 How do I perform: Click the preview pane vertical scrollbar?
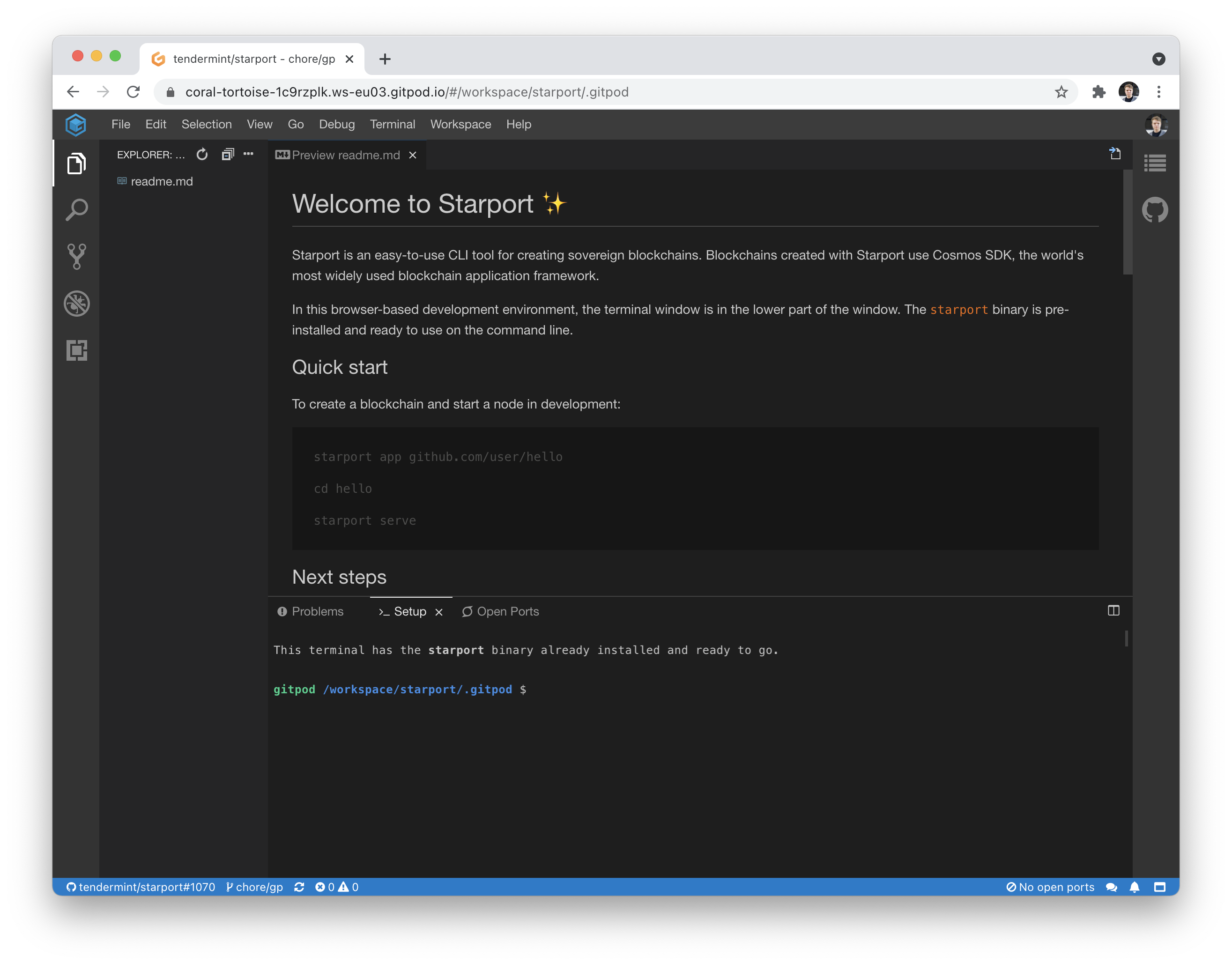1128,223
